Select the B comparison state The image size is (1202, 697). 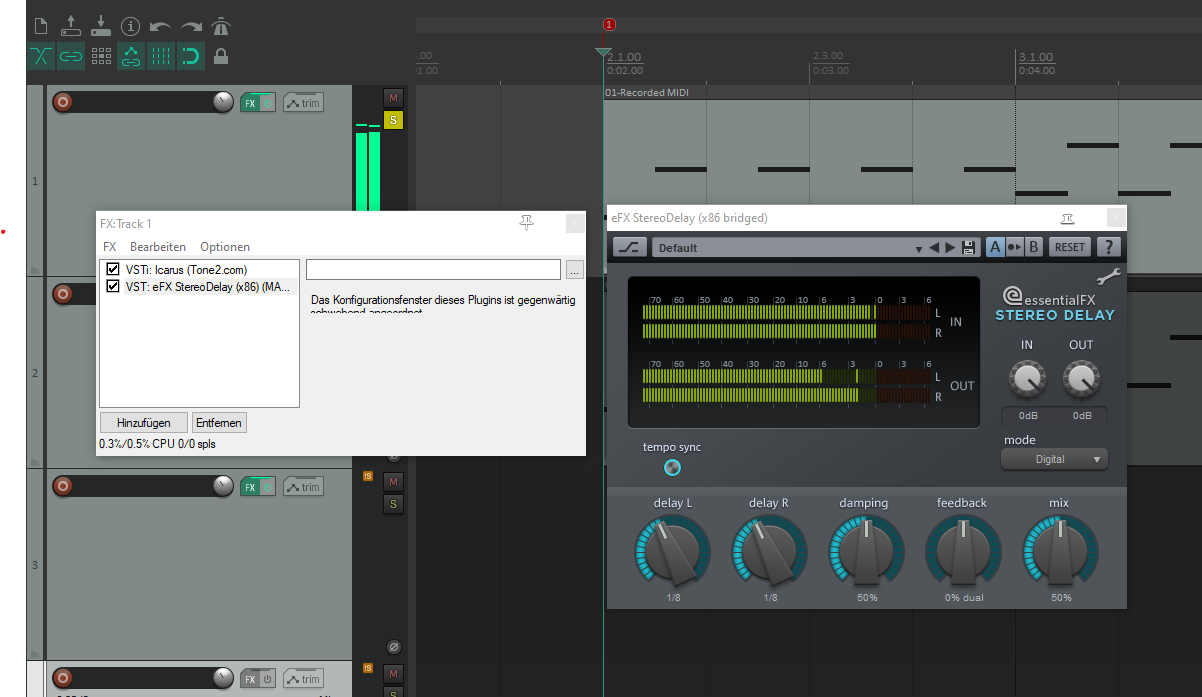click(x=1033, y=247)
